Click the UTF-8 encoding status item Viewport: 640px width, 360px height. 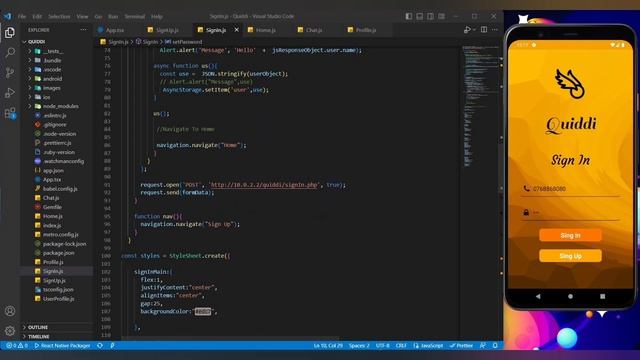[x=382, y=346]
